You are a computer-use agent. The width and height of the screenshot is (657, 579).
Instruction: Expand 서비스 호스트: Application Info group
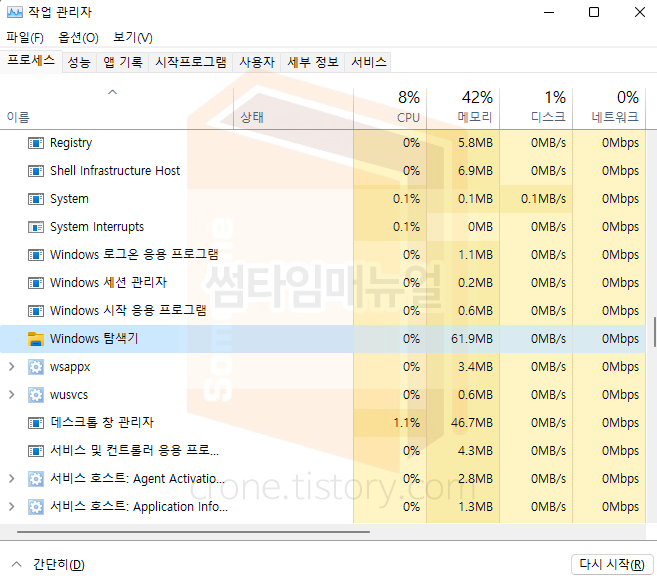click(x=12, y=507)
